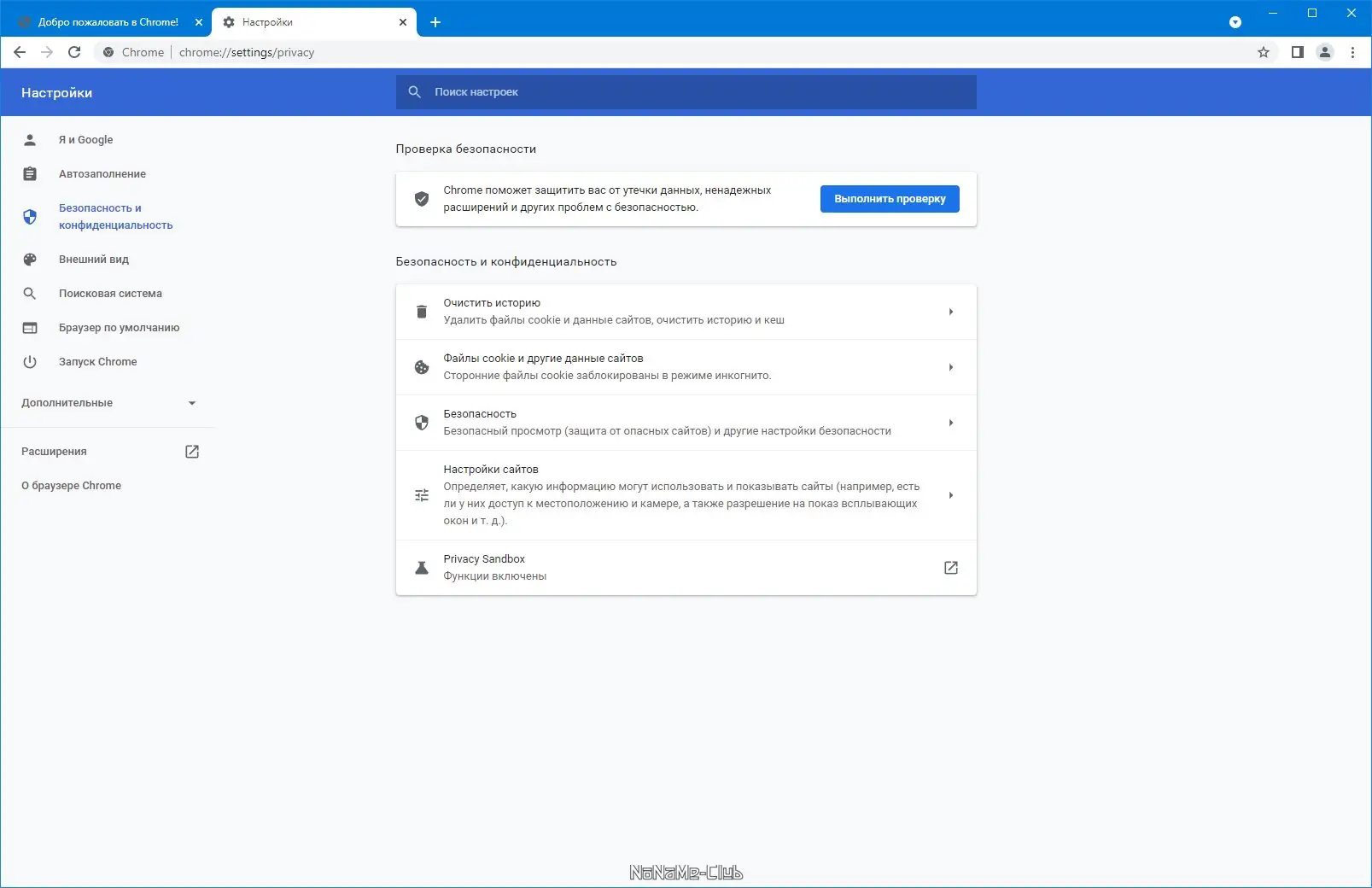Open Безопасность и конфиденциальность shield icon
Viewport: 1372px width, 888px height.
(x=31, y=216)
